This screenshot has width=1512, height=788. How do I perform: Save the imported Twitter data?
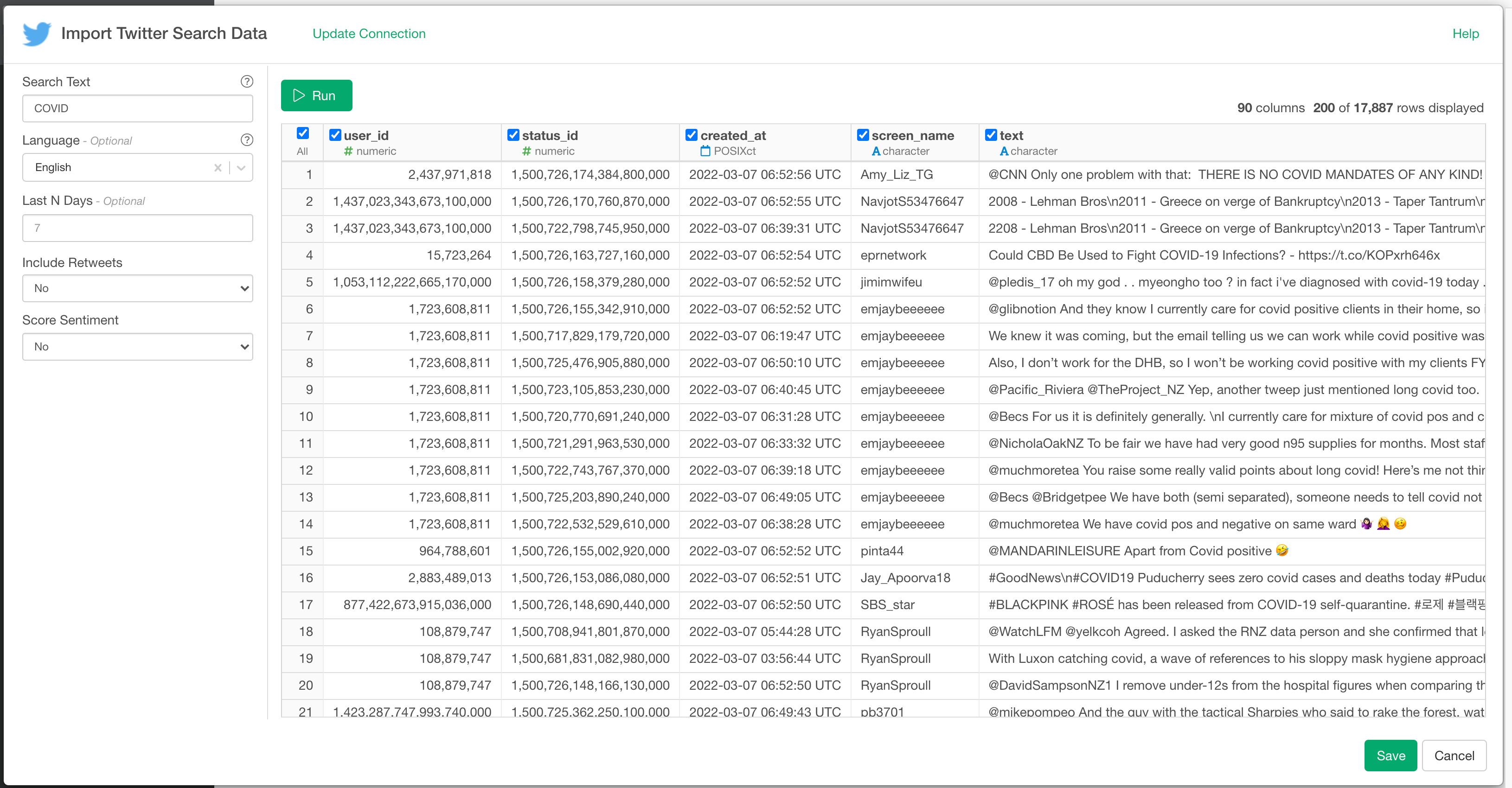1390,755
